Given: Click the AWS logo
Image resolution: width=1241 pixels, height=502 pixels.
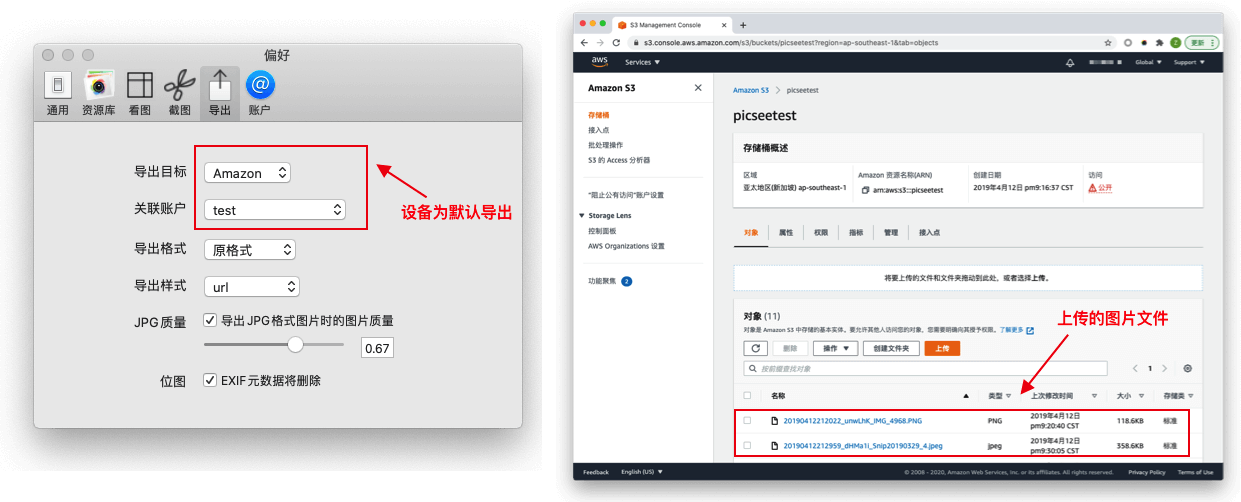Looking at the screenshot, I should (x=600, y=62).
